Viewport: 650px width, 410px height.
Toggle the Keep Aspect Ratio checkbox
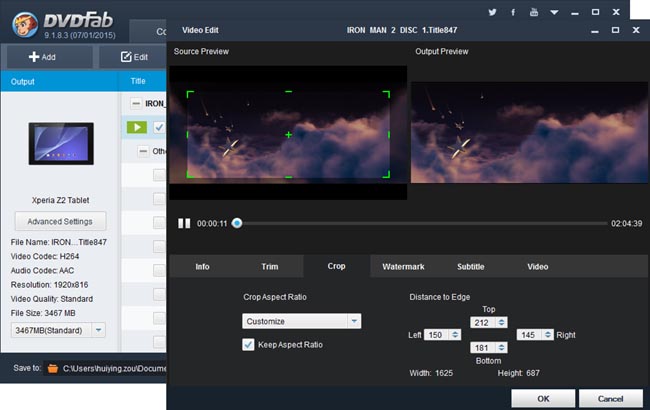pos(248,344)
